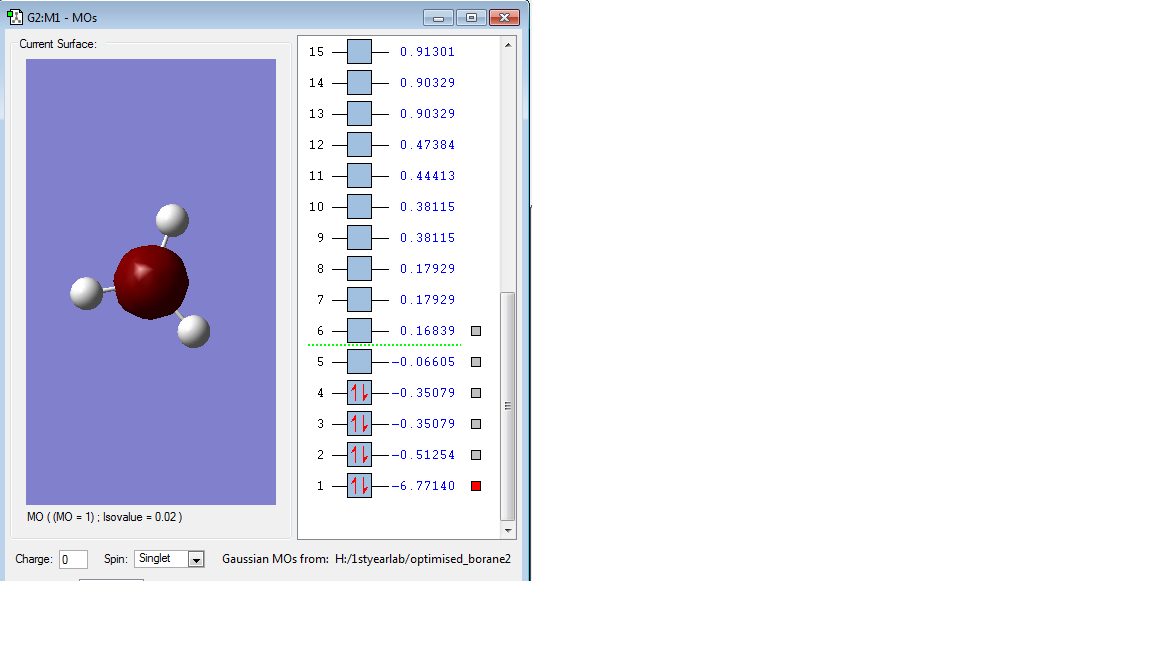Click the scroll down arrow of MO list
This screenshot has width=1152, height=648.
(x=508, y=530)
